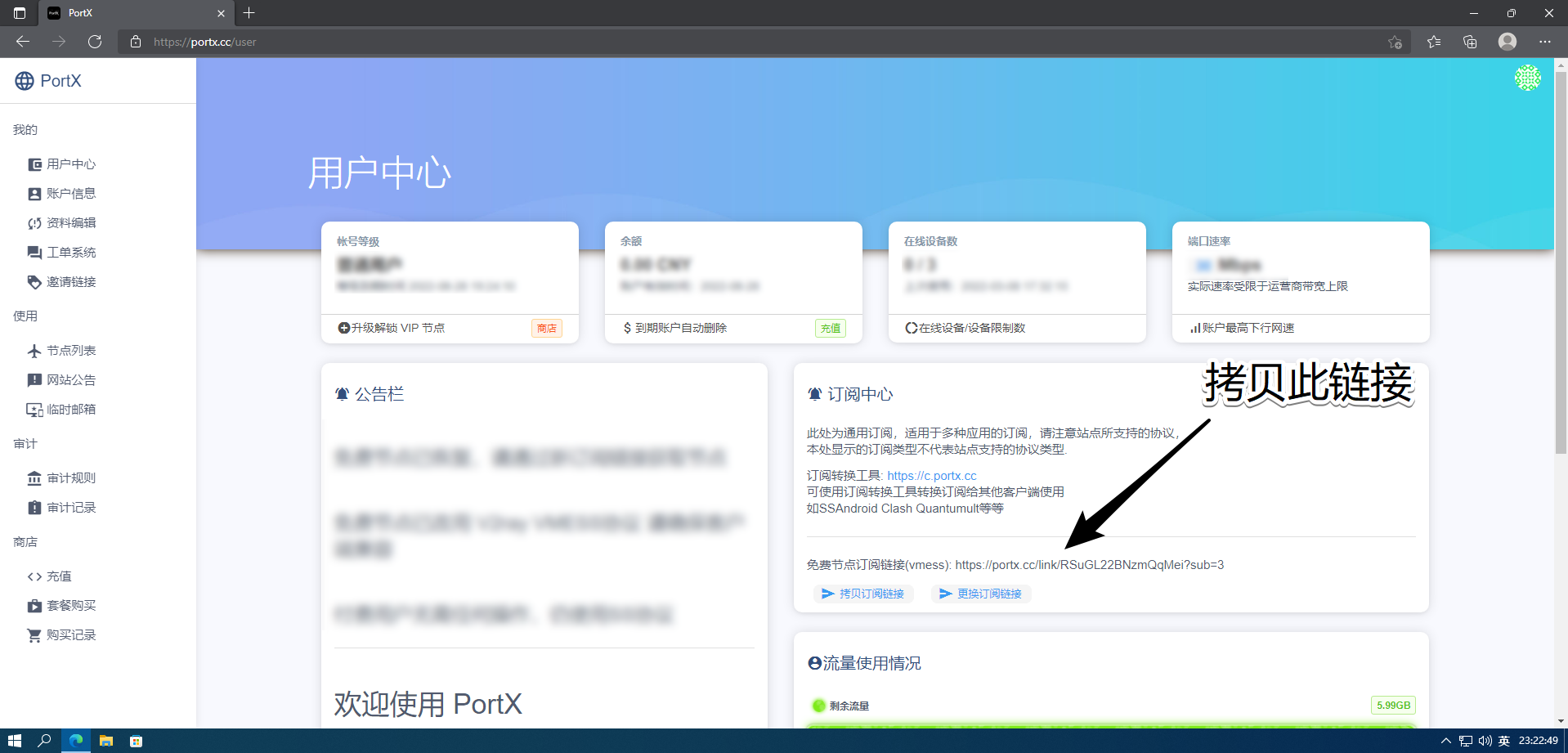This screenshot has width=1568, height=753.
Task: Click the green 充值 button
Action: pyautogui.click(x=830, y=329)
